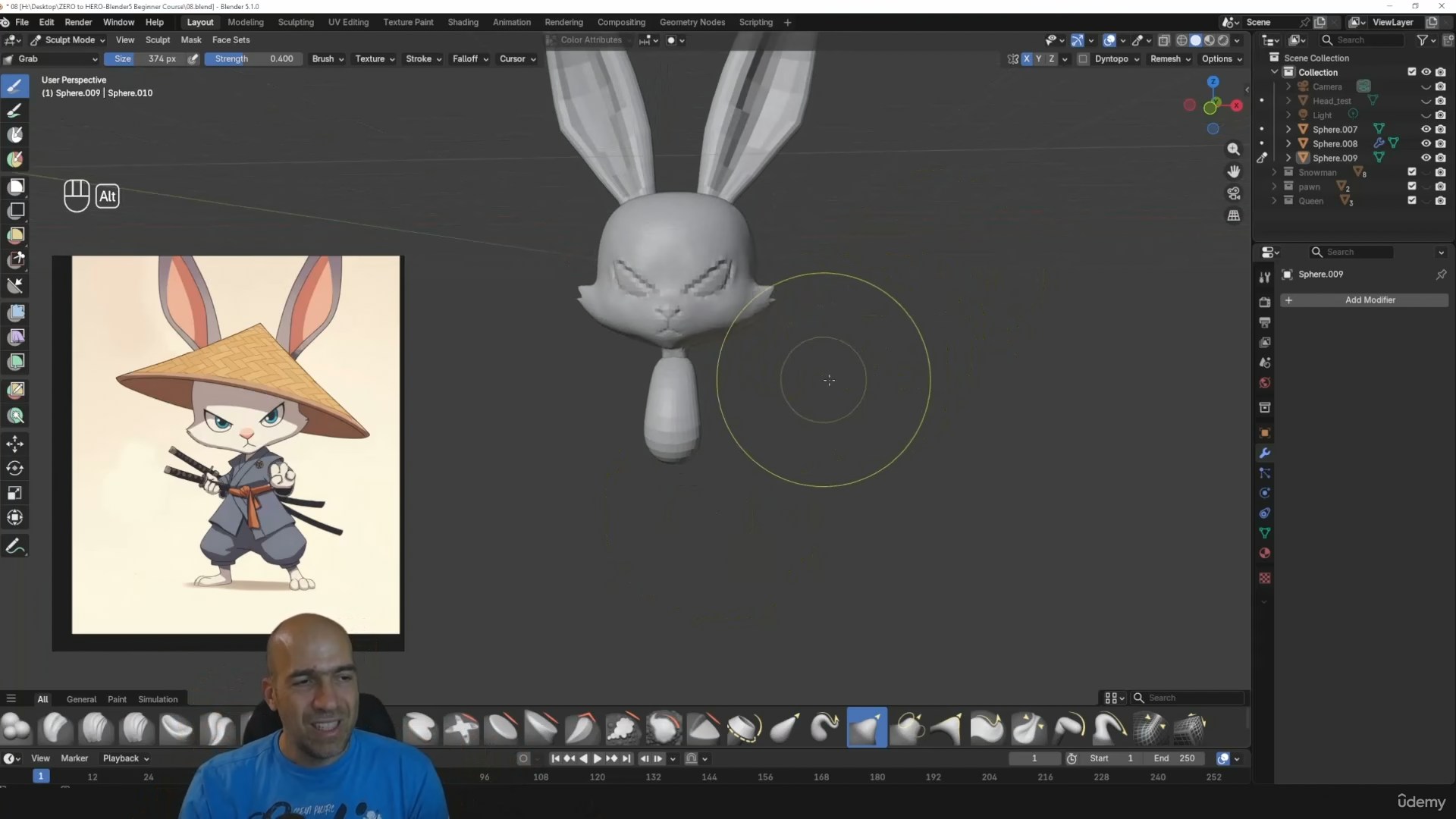1456x819 pixels.
Task: Open the Texture dropdown
Action: coord(375,59)
